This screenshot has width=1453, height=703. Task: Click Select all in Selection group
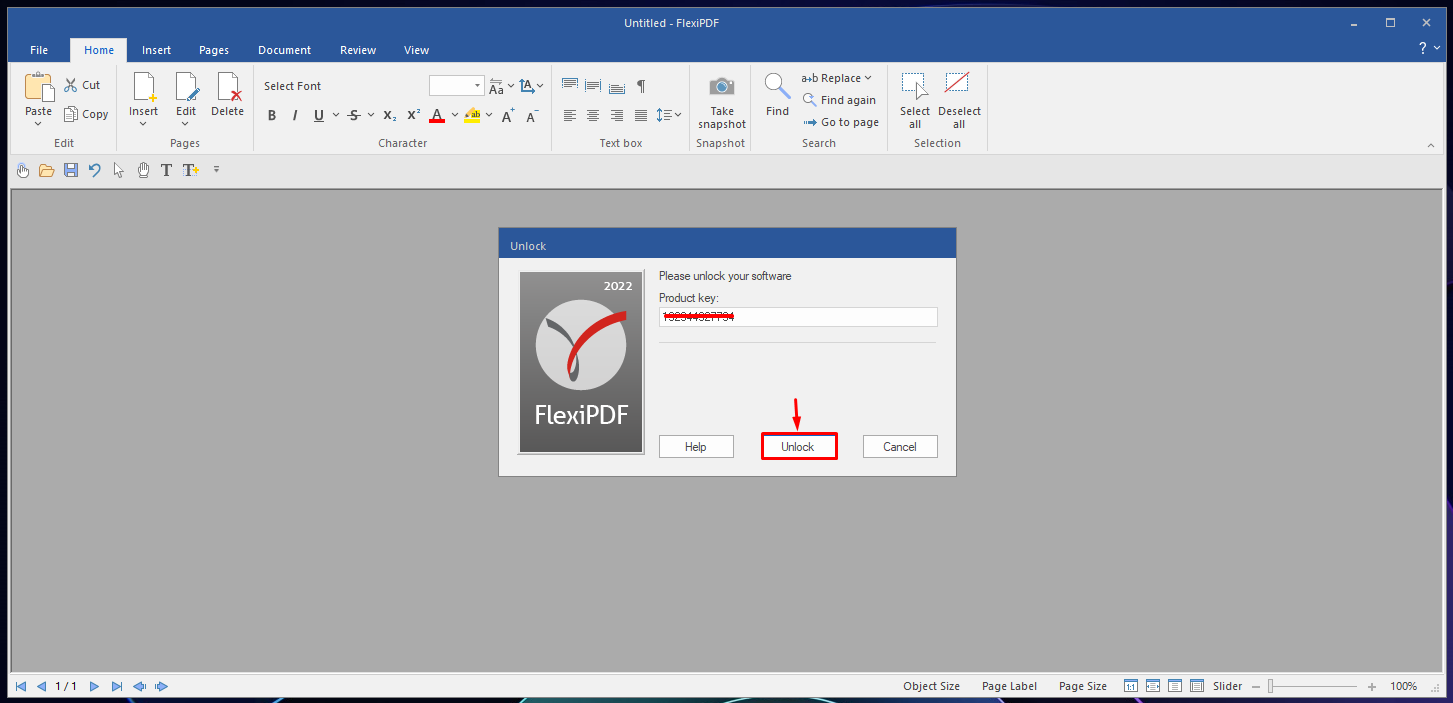(915, 100)
